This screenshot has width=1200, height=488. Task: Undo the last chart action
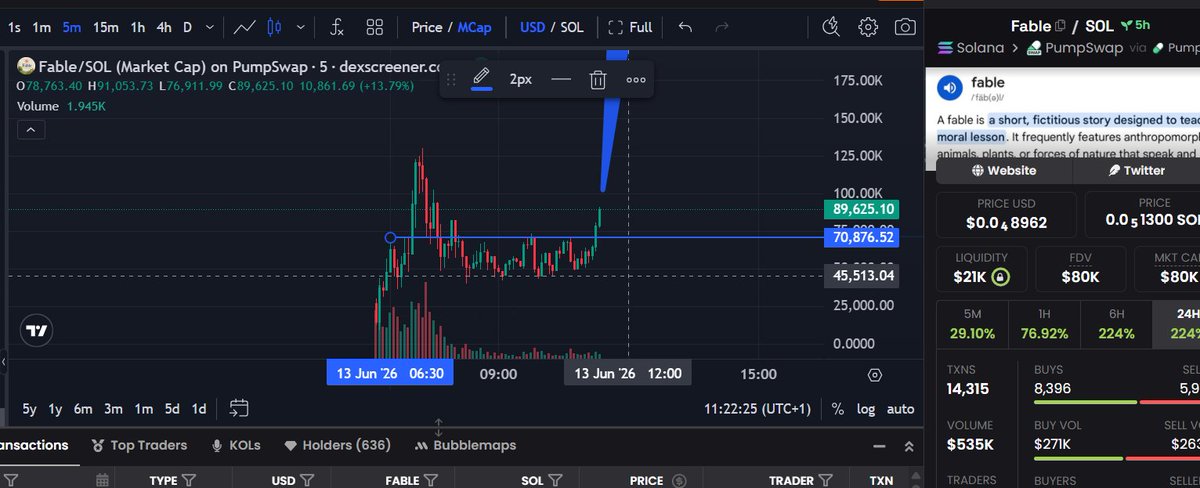[x=685, y=27]
